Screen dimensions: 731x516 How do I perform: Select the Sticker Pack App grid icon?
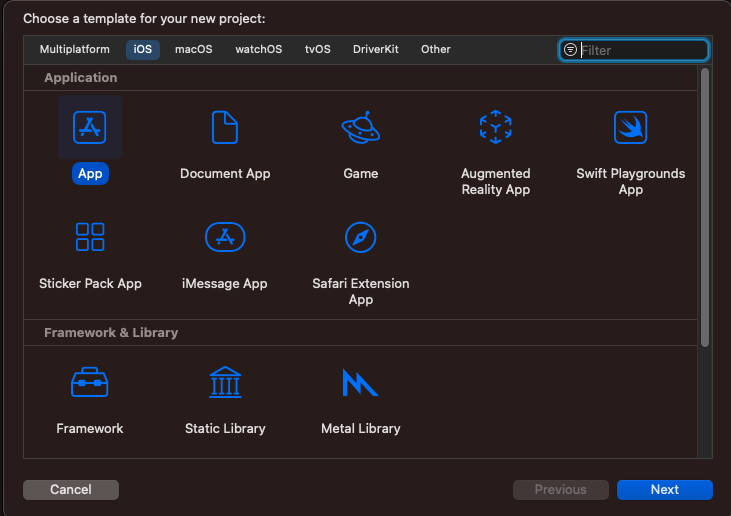(x=90, y=237)
